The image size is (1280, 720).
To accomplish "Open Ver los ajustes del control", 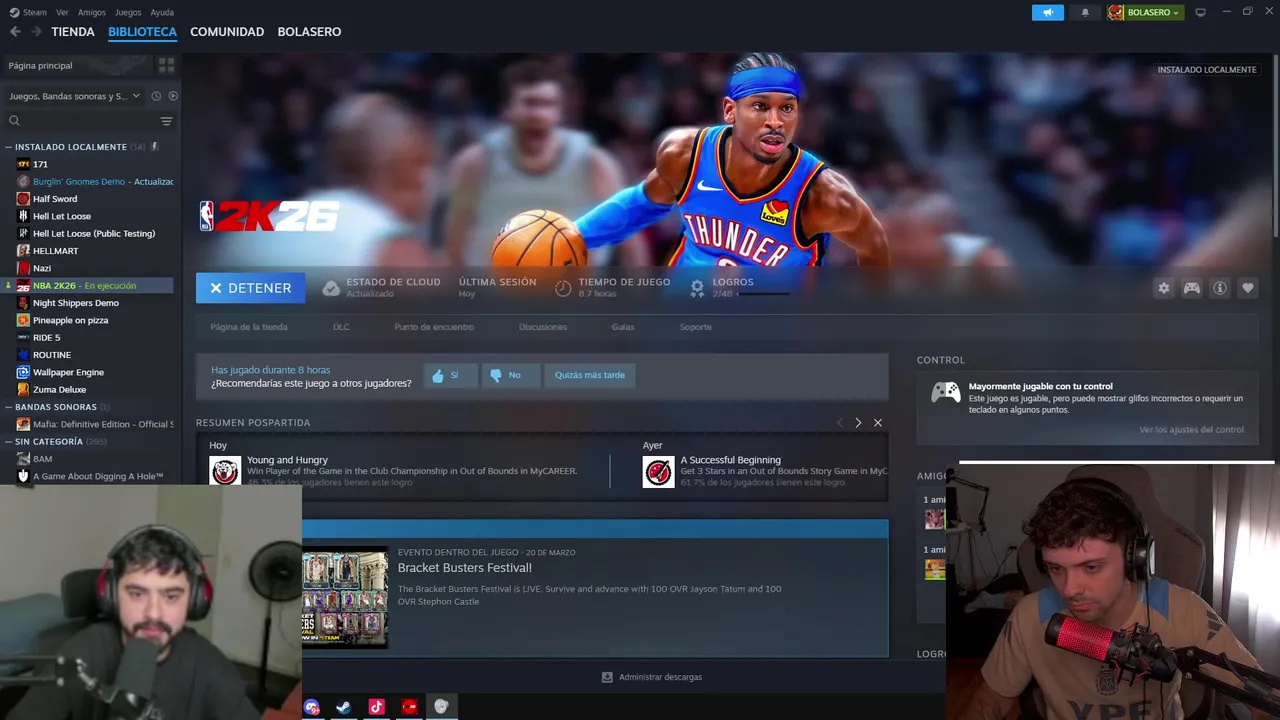I will click(1191, 430).
